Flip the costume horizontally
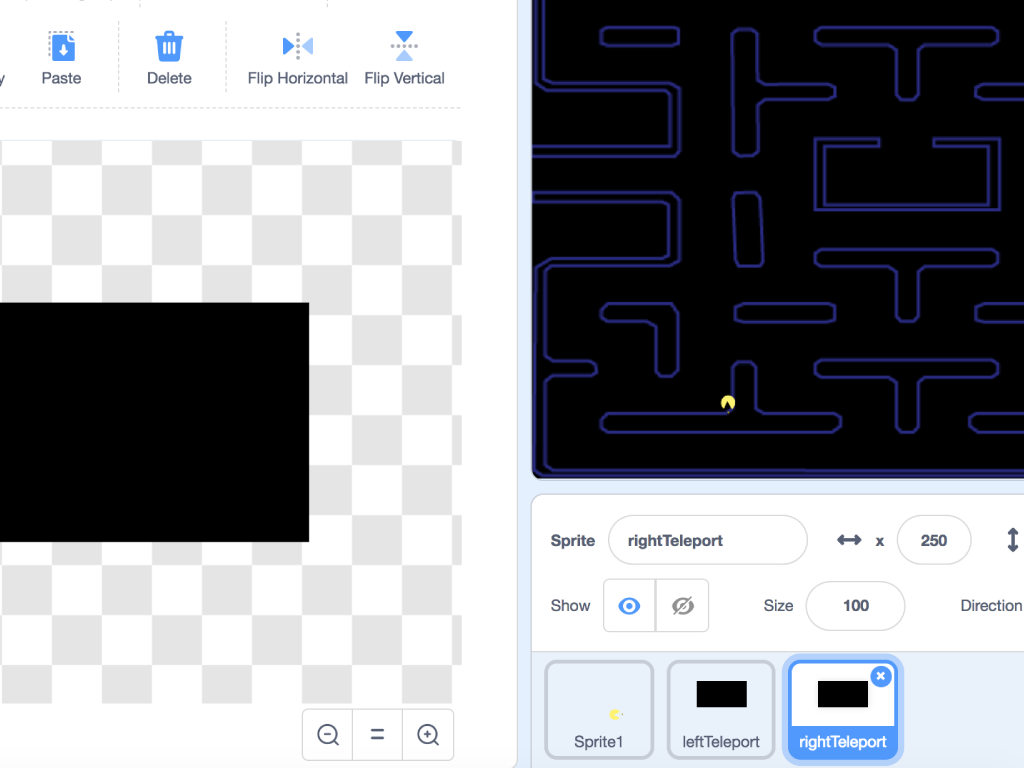1024x768 pixels. [297, 59]
